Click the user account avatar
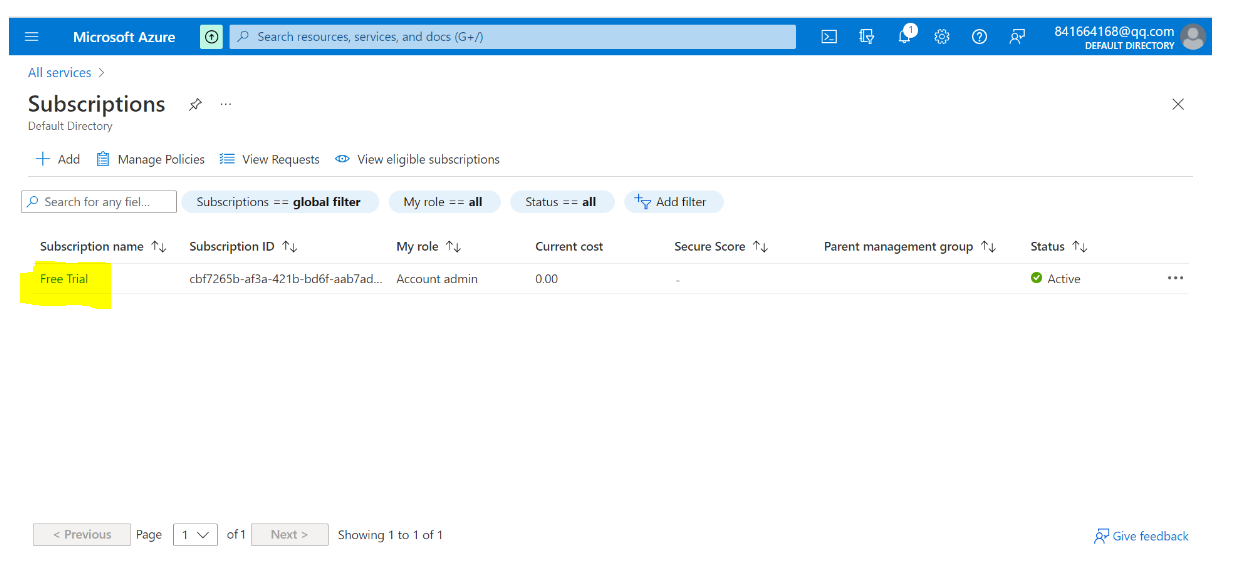Viewport: 1242px width, 565px height. (1193, 37)
